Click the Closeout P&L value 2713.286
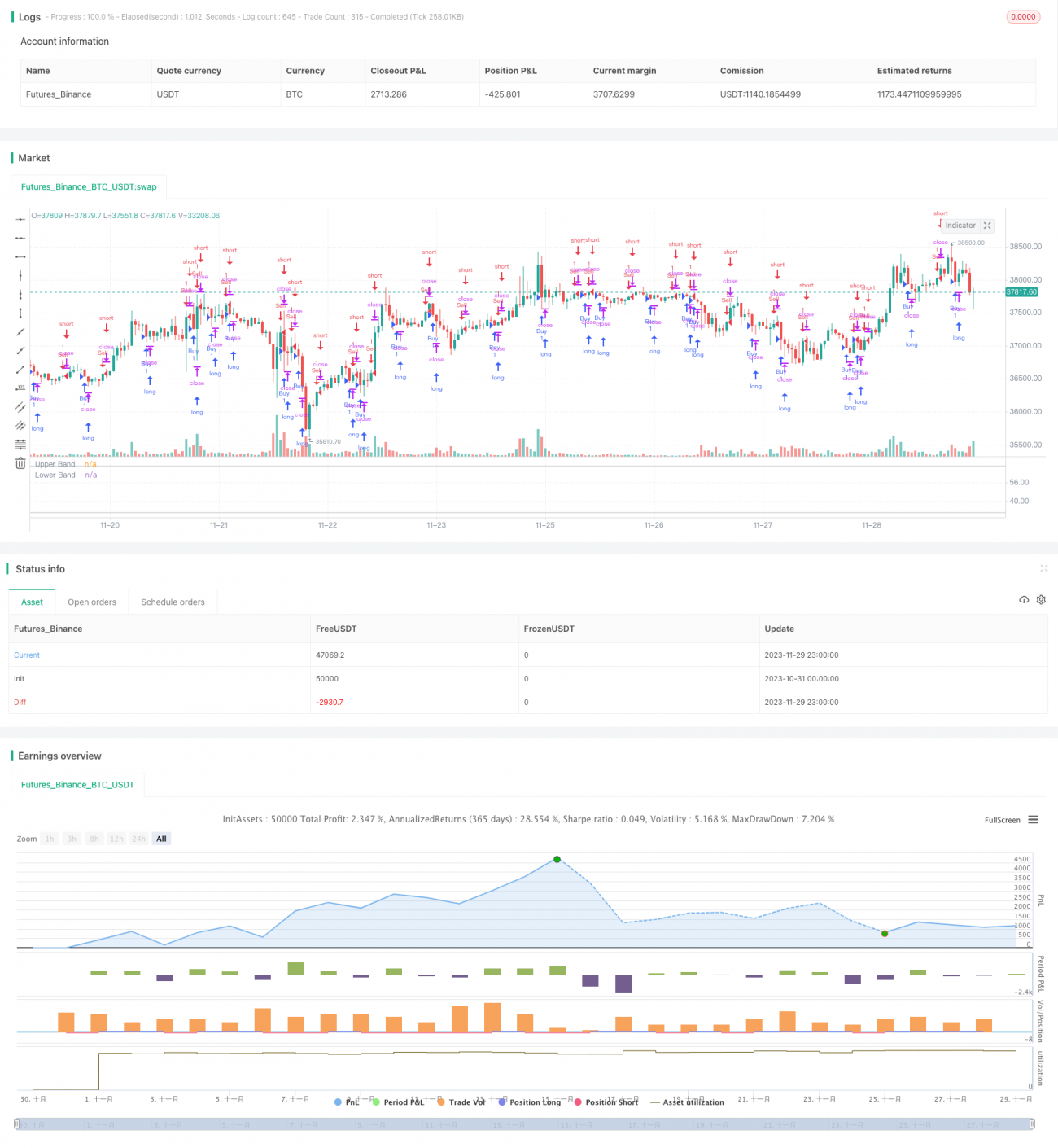1058x1148 pixels. coord(388,94)
